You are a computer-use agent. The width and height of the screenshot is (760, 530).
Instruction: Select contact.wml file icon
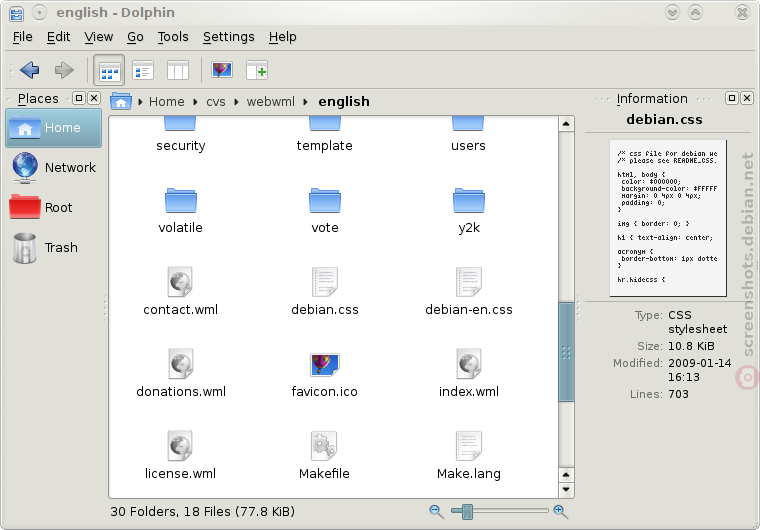pos(180,282)
